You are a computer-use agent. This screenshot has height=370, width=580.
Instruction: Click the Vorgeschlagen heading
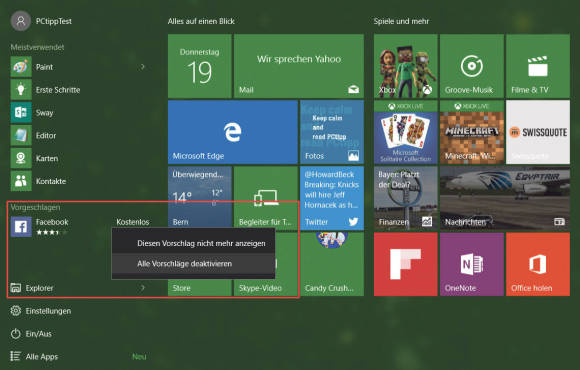(x=35, y=207)
